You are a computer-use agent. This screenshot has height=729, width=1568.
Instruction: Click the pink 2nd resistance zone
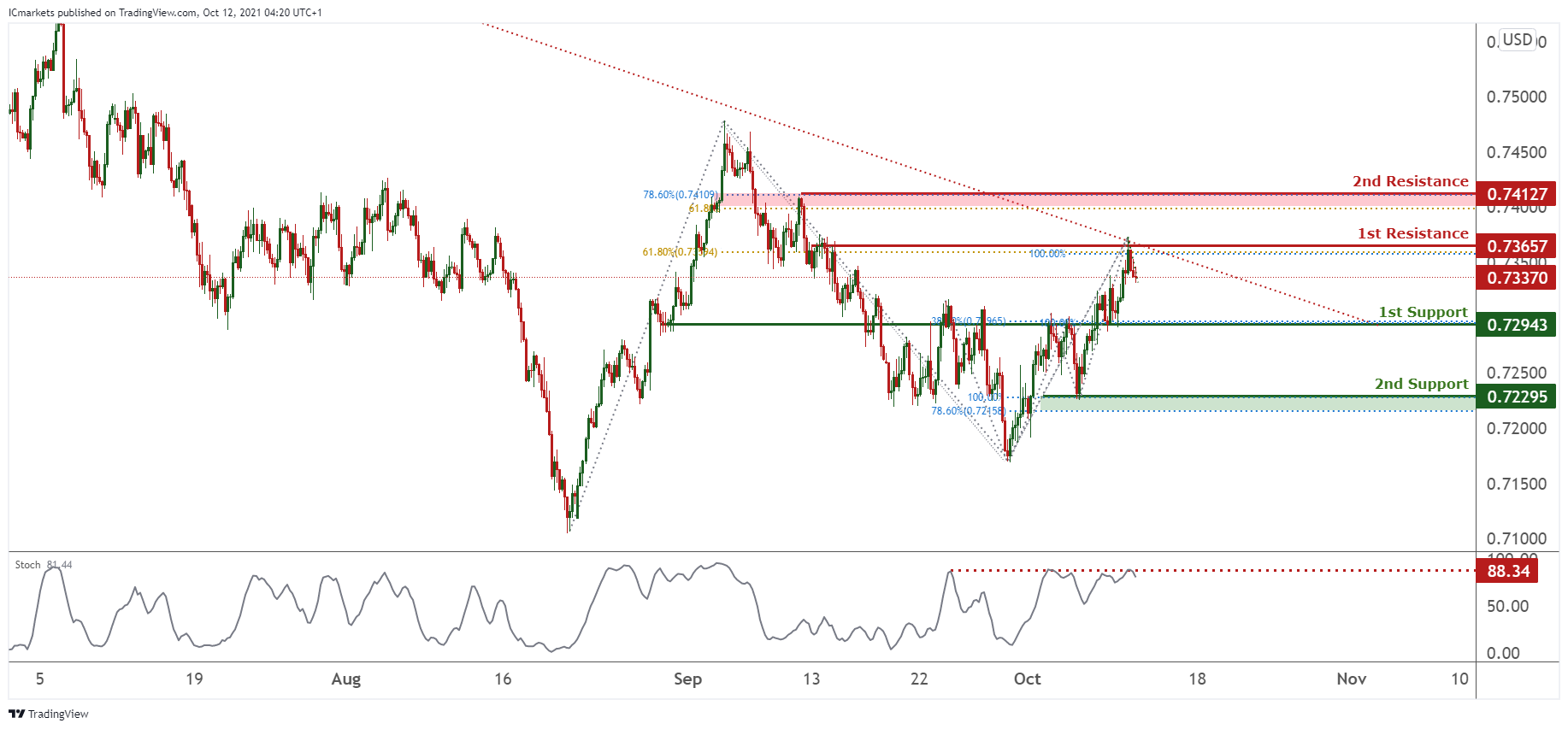1111,200
